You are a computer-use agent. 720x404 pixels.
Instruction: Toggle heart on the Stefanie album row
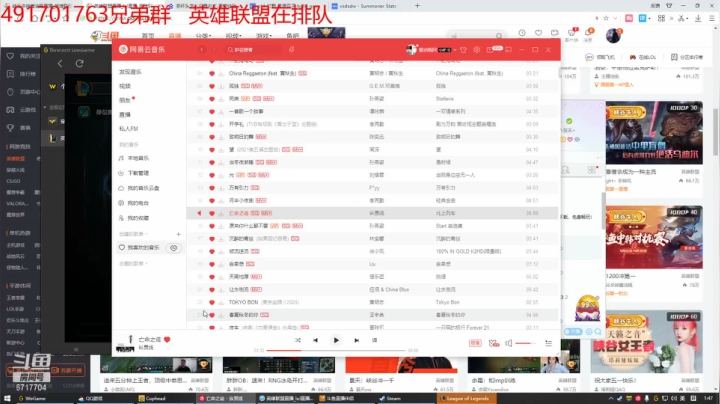coord(212,99)
